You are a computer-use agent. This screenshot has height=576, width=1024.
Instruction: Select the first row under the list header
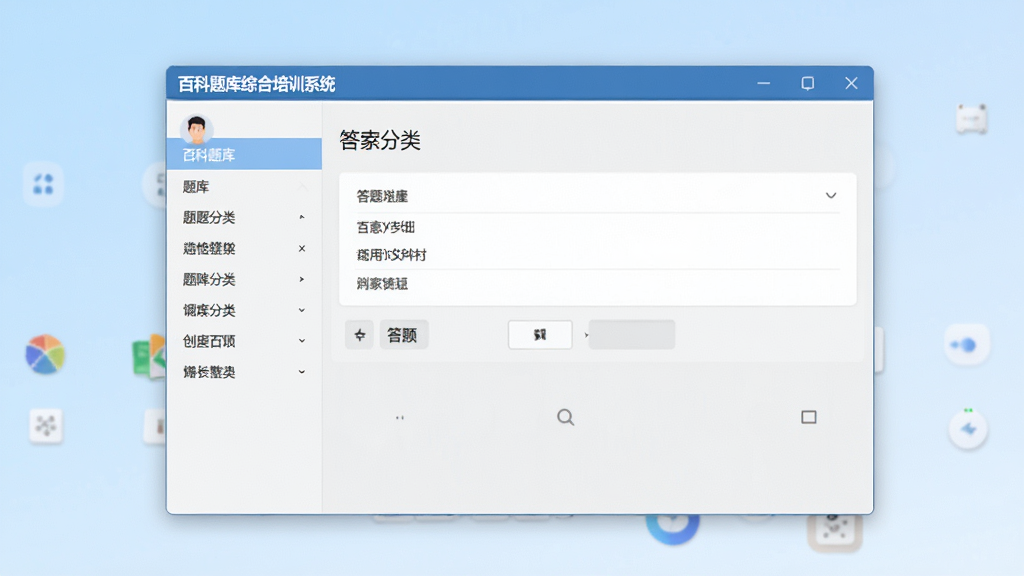(598, 227)
